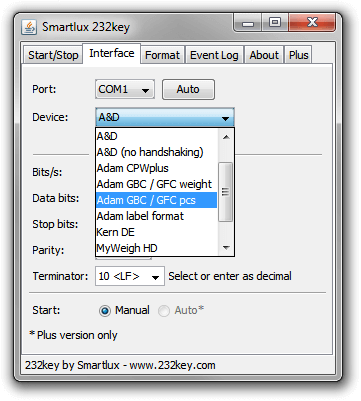Click the device list scrollbar thumb
Screen dimensions: 361x401
coord(226,192)
